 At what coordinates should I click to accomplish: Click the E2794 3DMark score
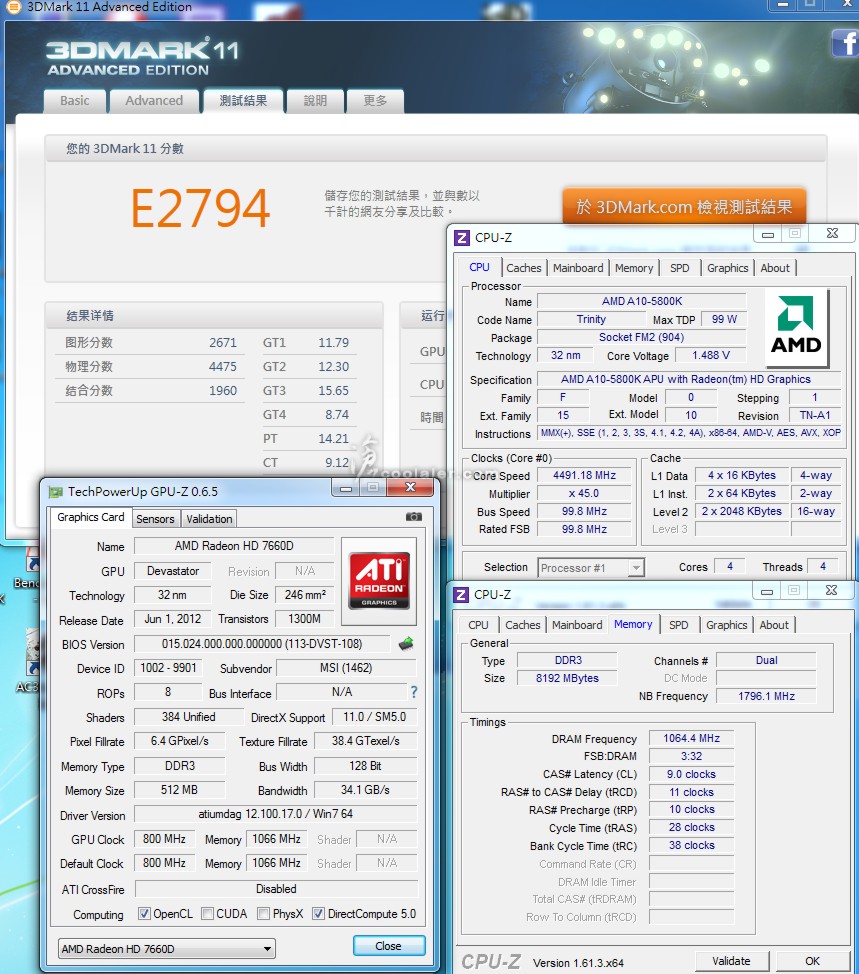[201, 207]
